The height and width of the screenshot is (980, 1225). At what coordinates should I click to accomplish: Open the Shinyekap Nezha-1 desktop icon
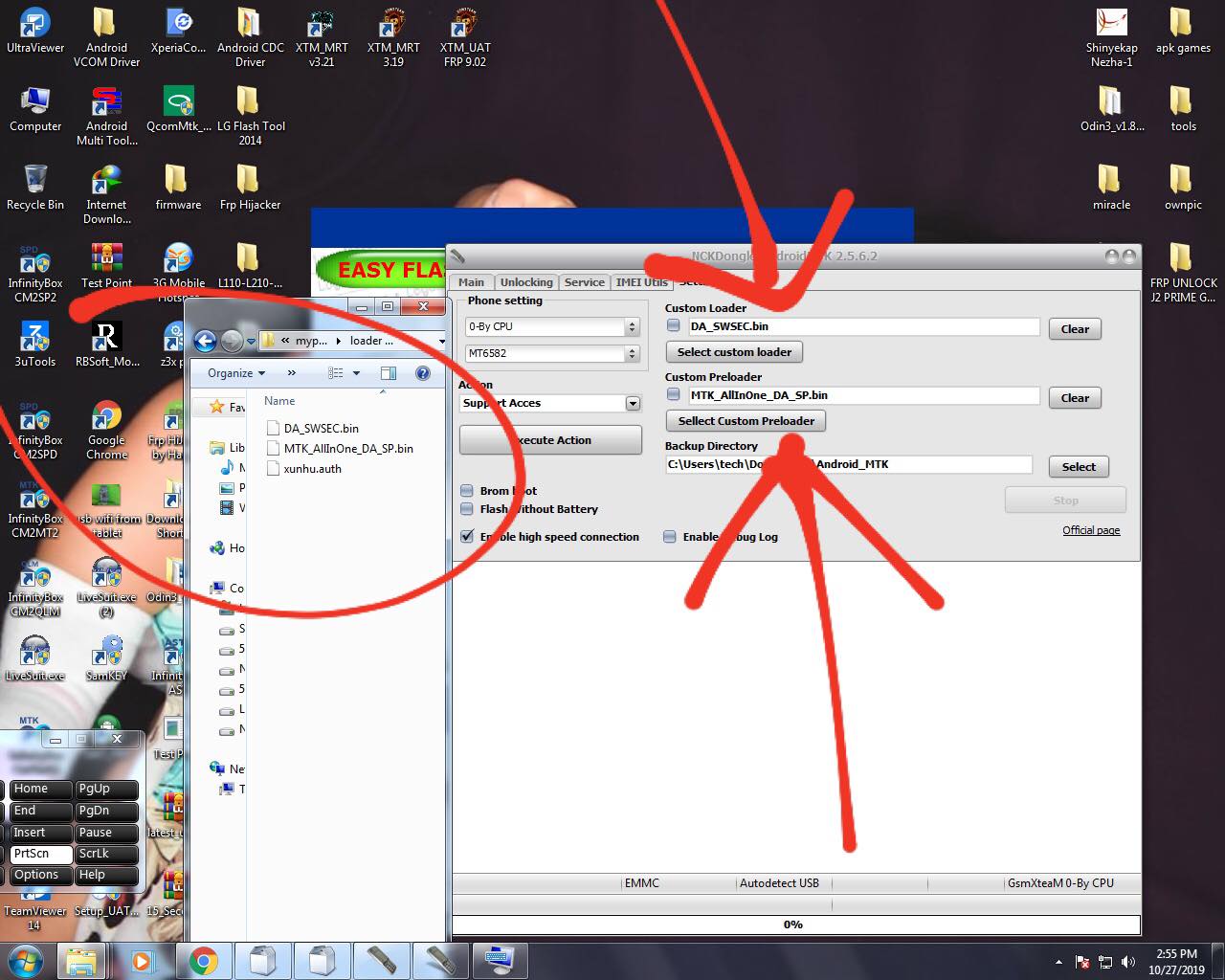click(x=1111, y=38)
